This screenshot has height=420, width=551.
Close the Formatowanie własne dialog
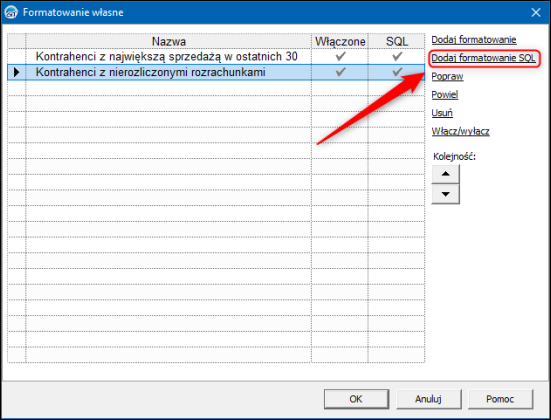[536, 12]
